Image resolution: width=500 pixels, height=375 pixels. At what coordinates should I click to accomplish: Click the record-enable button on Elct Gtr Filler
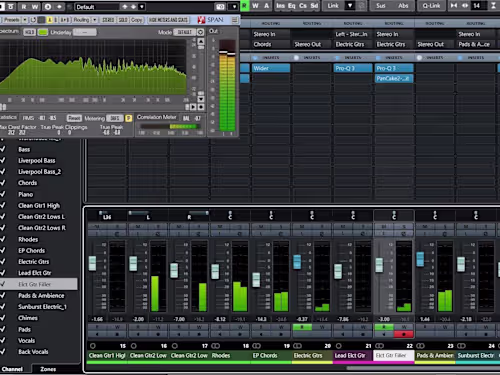pos(404,334)
